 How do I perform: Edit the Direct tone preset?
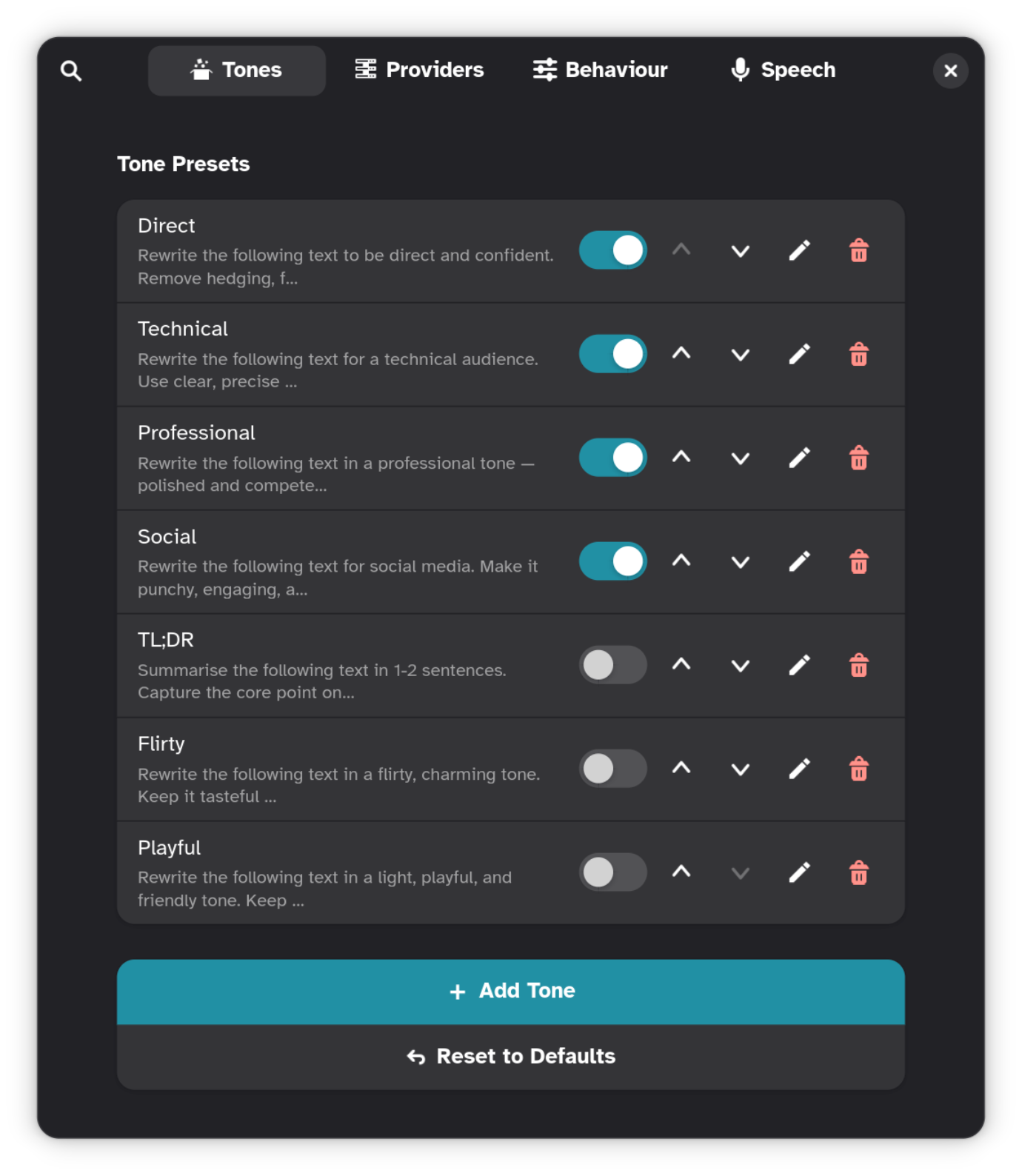[x=799, y=250]
